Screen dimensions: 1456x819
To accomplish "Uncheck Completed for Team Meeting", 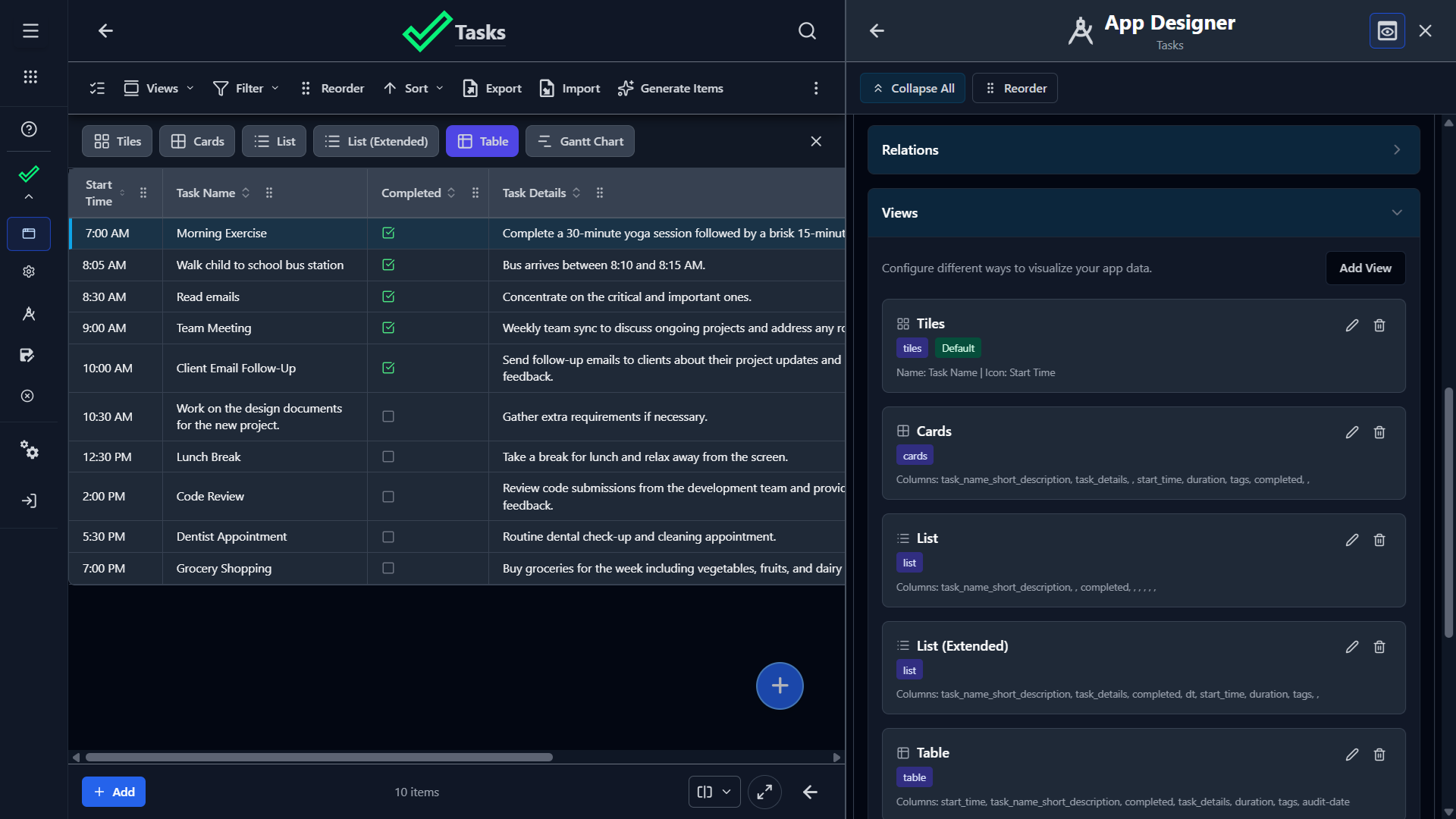I will click(x=388, y=328).
